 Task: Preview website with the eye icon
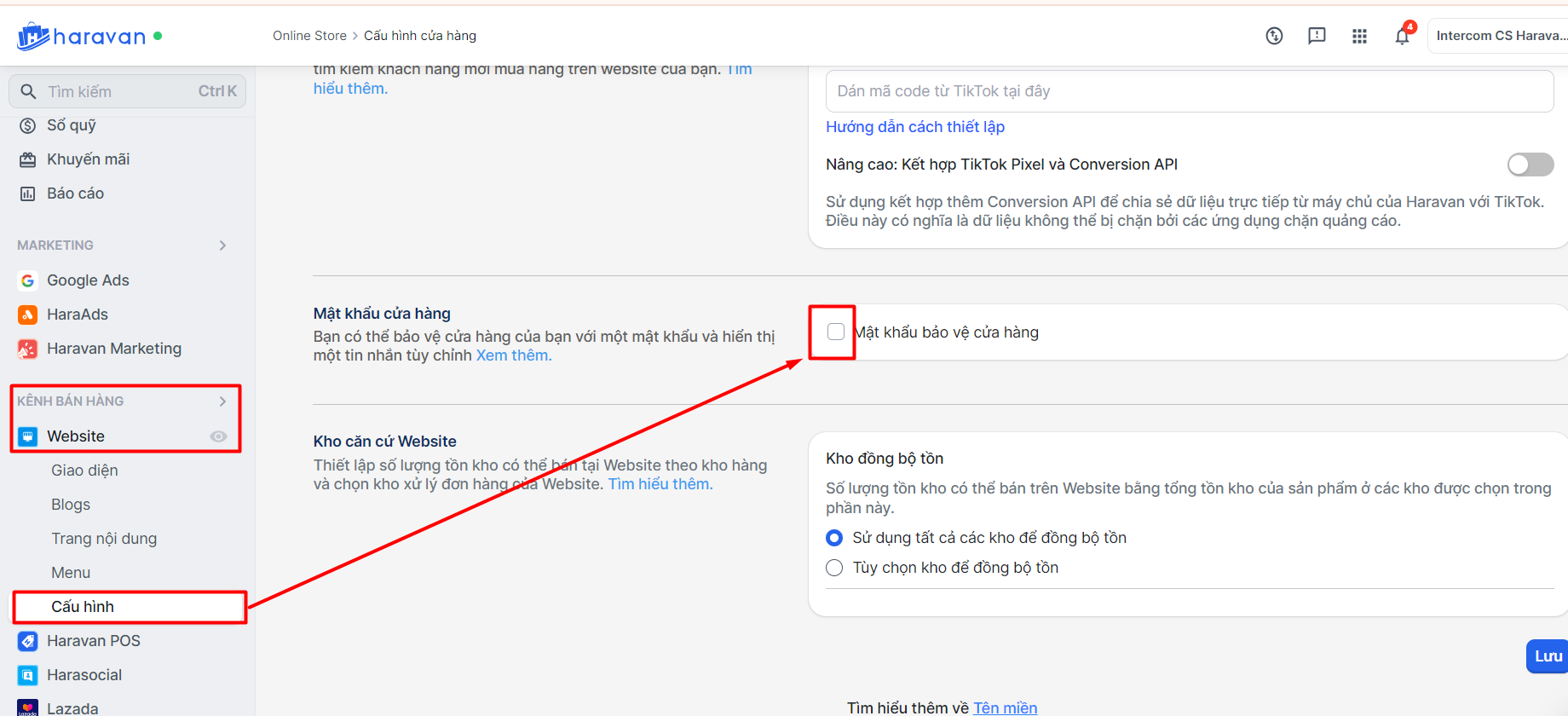click(x=218, y=436)
